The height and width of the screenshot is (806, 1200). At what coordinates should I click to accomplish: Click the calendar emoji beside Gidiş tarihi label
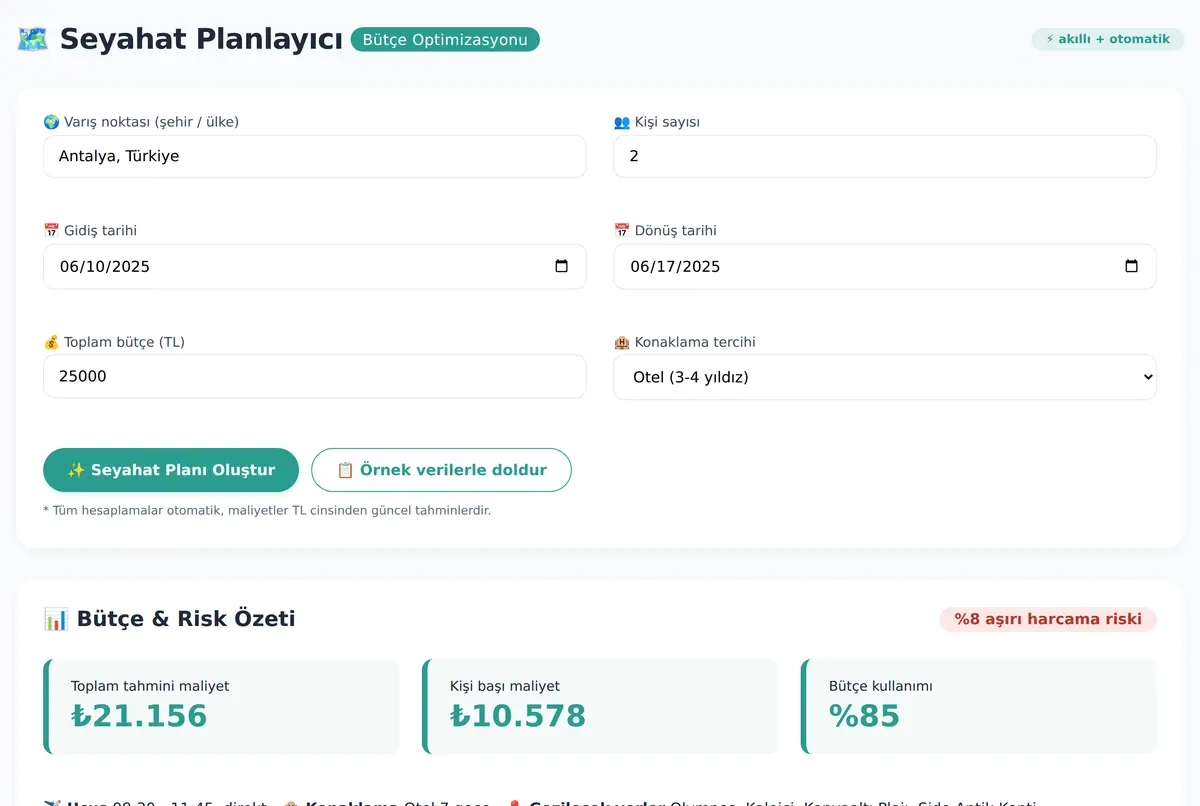tap(51, 231)
